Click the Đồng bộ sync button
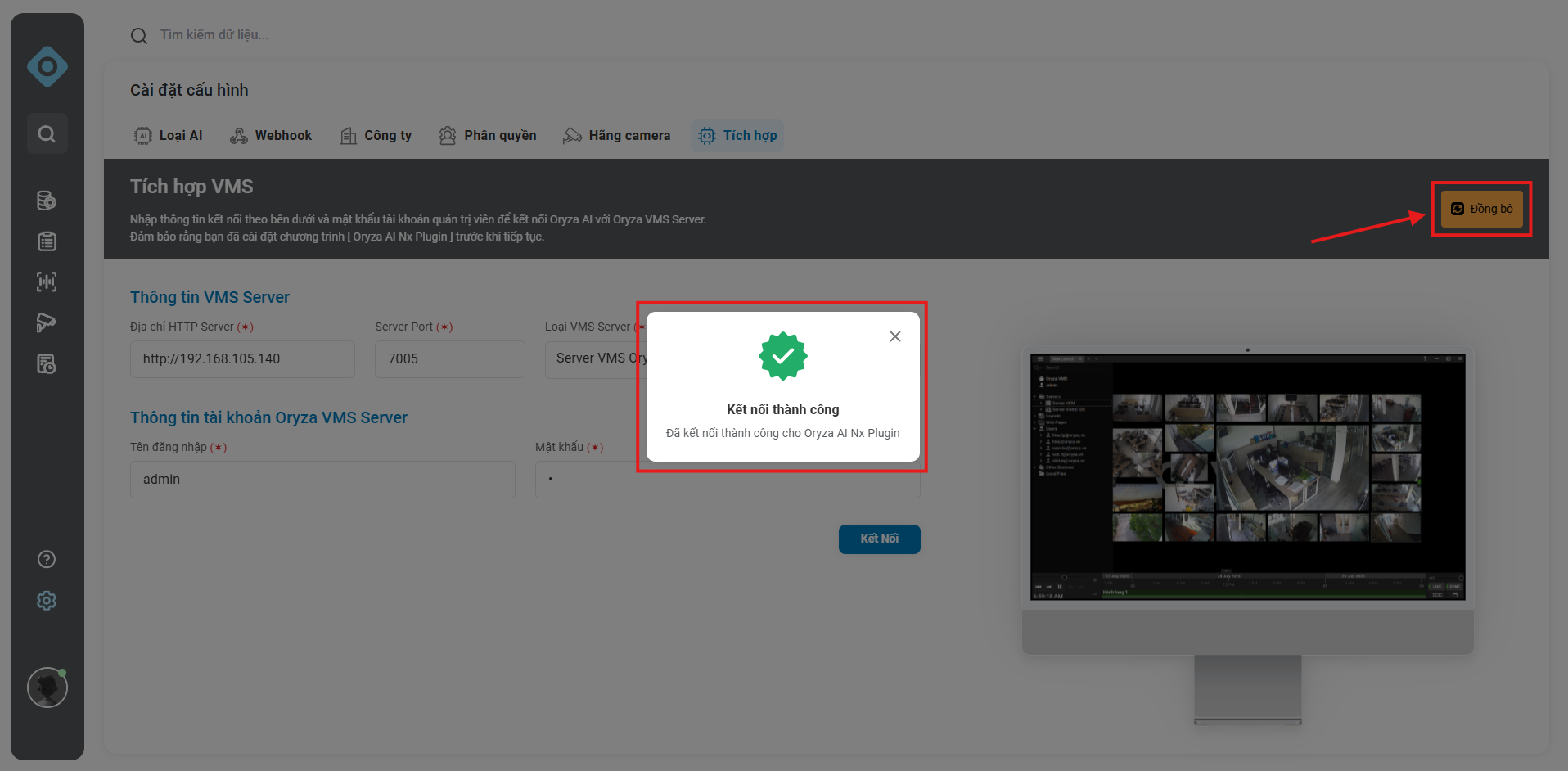The width and height of the screenshot is (1568, 771). click(x=1482, y=209)
